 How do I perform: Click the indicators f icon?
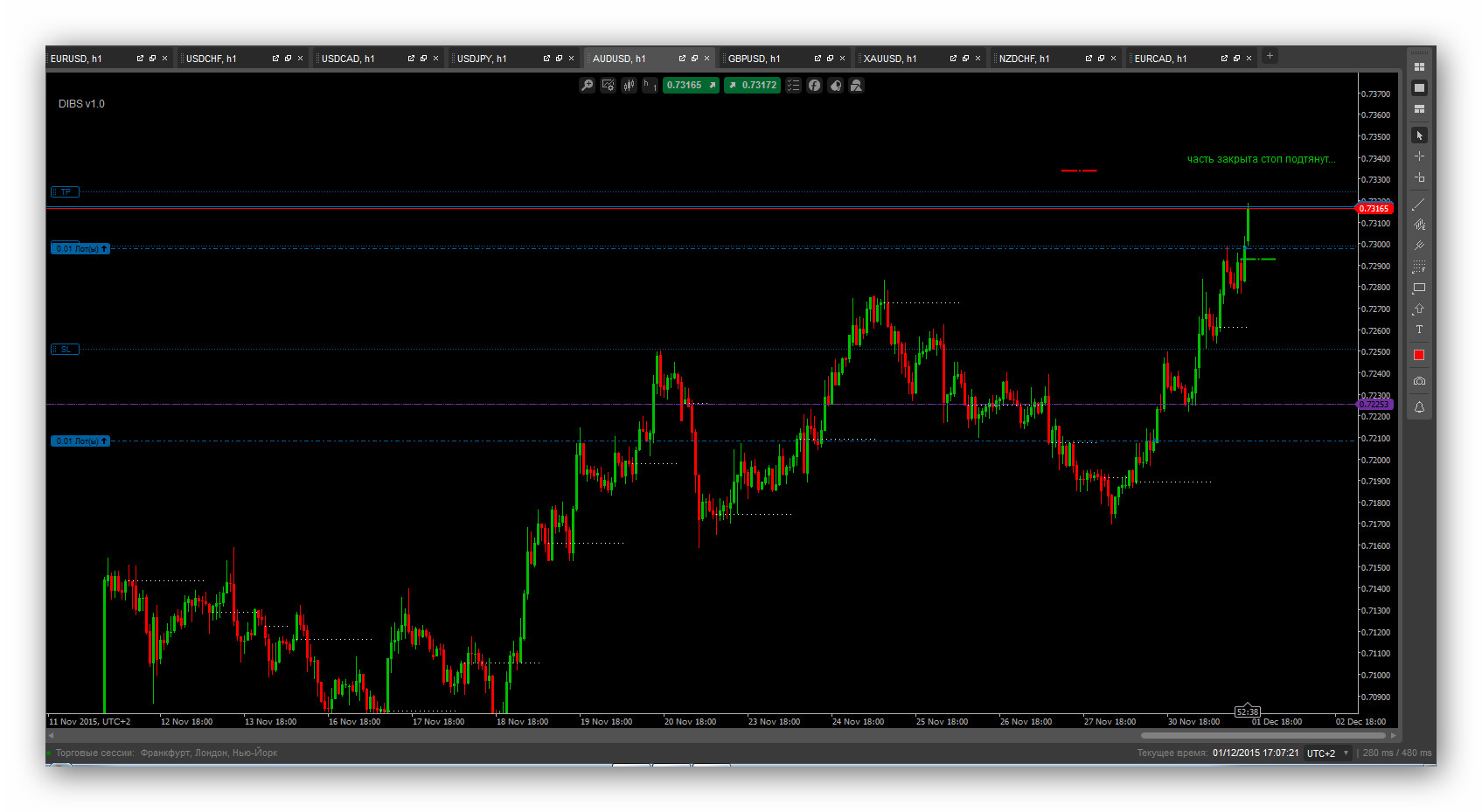click(x=814, y=85)
